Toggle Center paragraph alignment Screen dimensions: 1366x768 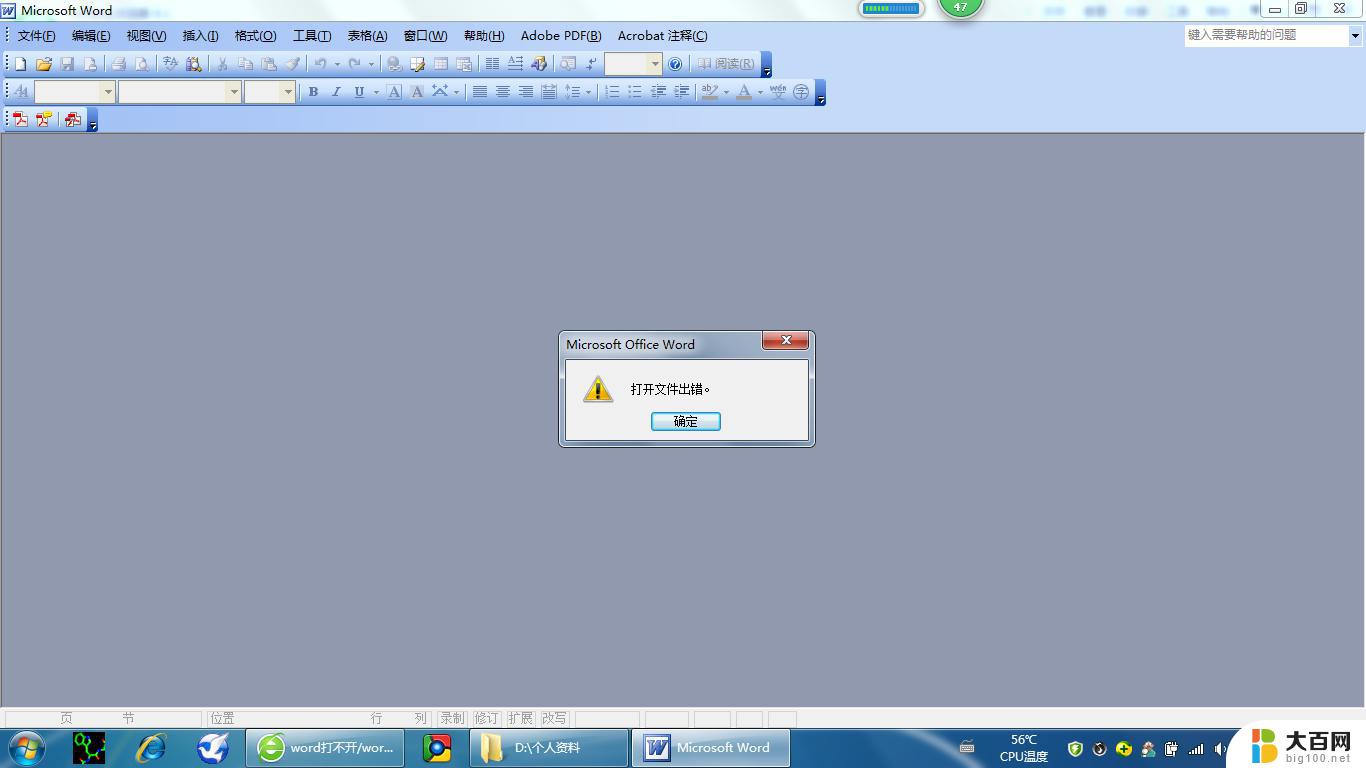pos(503,92)
